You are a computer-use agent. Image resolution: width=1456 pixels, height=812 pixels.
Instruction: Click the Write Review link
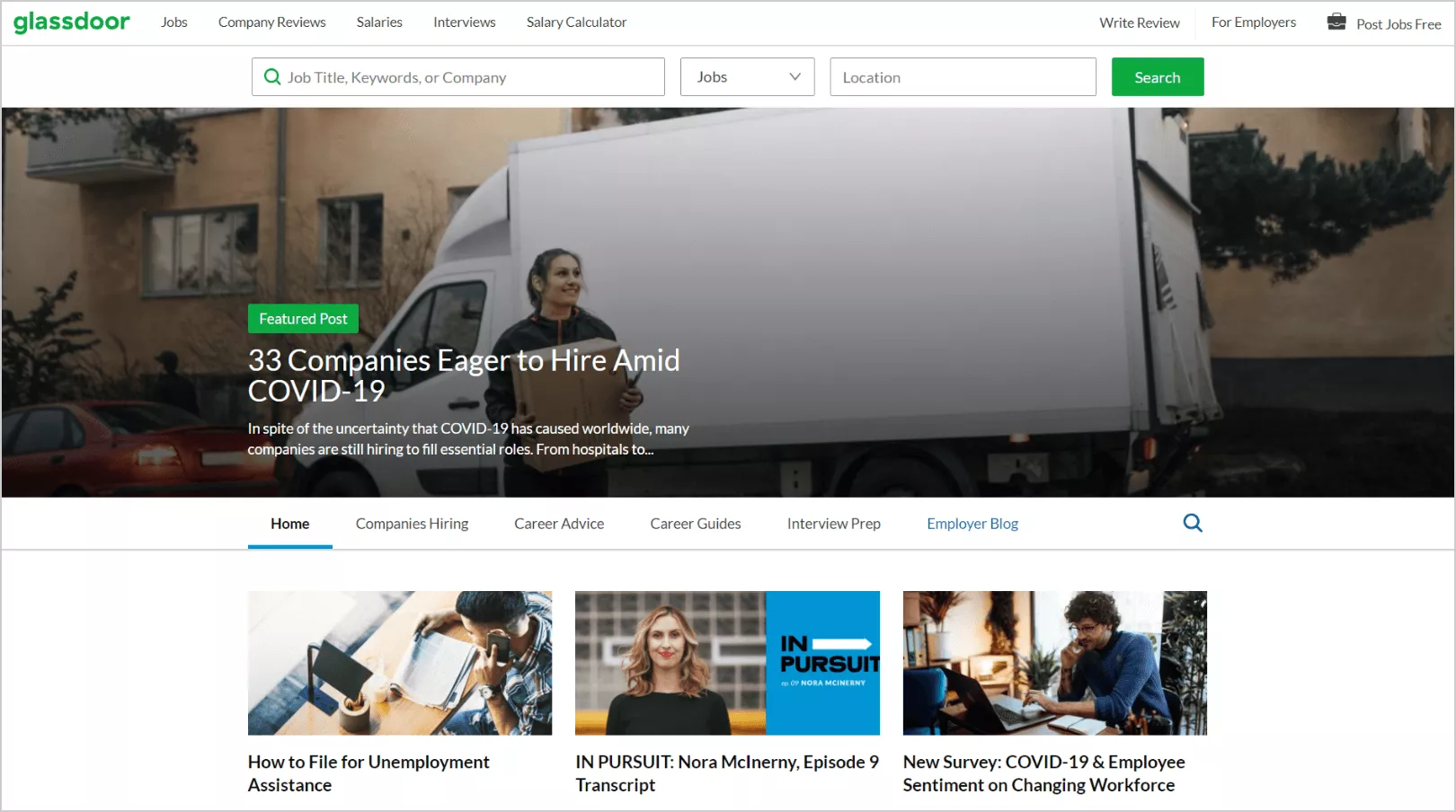[1140, 23]
